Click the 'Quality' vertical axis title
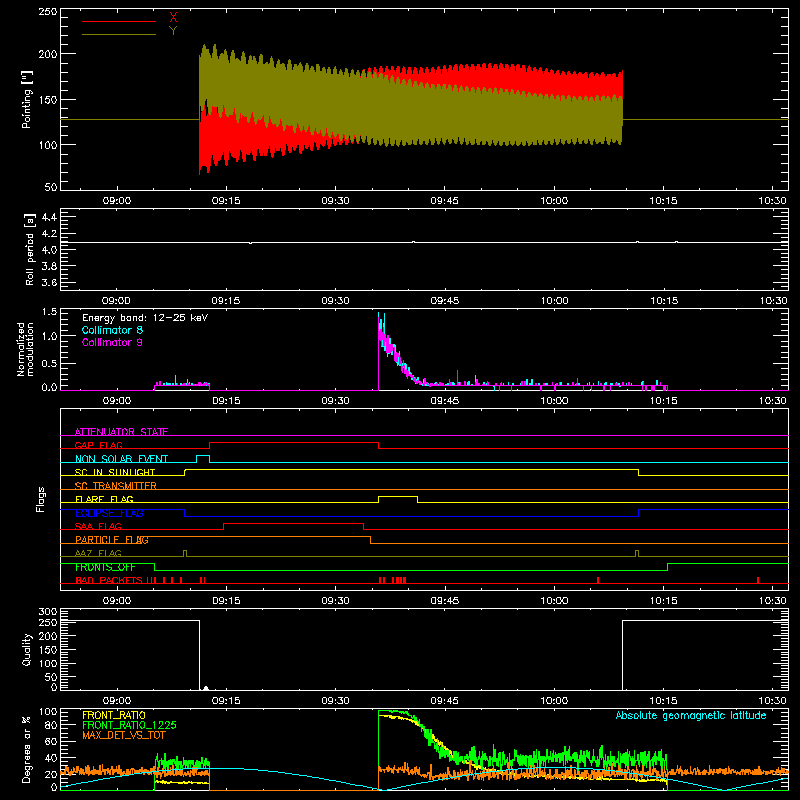The height and width of the screenshot is (800, 800). [x=27, y=649]
